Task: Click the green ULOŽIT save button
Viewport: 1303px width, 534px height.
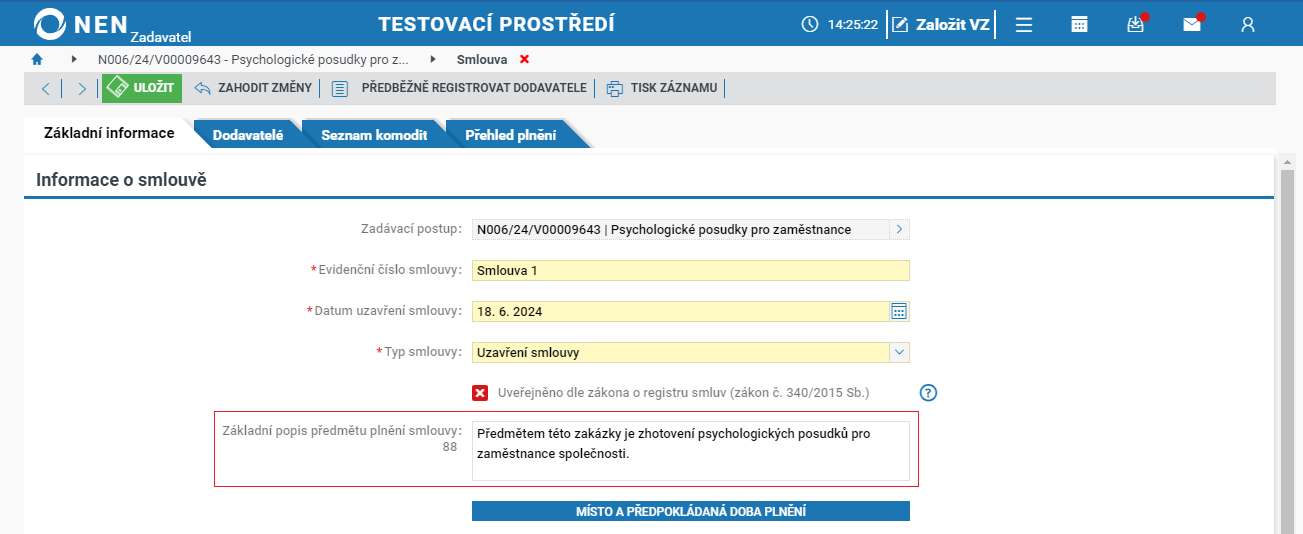Action: [x=142, y=88]
